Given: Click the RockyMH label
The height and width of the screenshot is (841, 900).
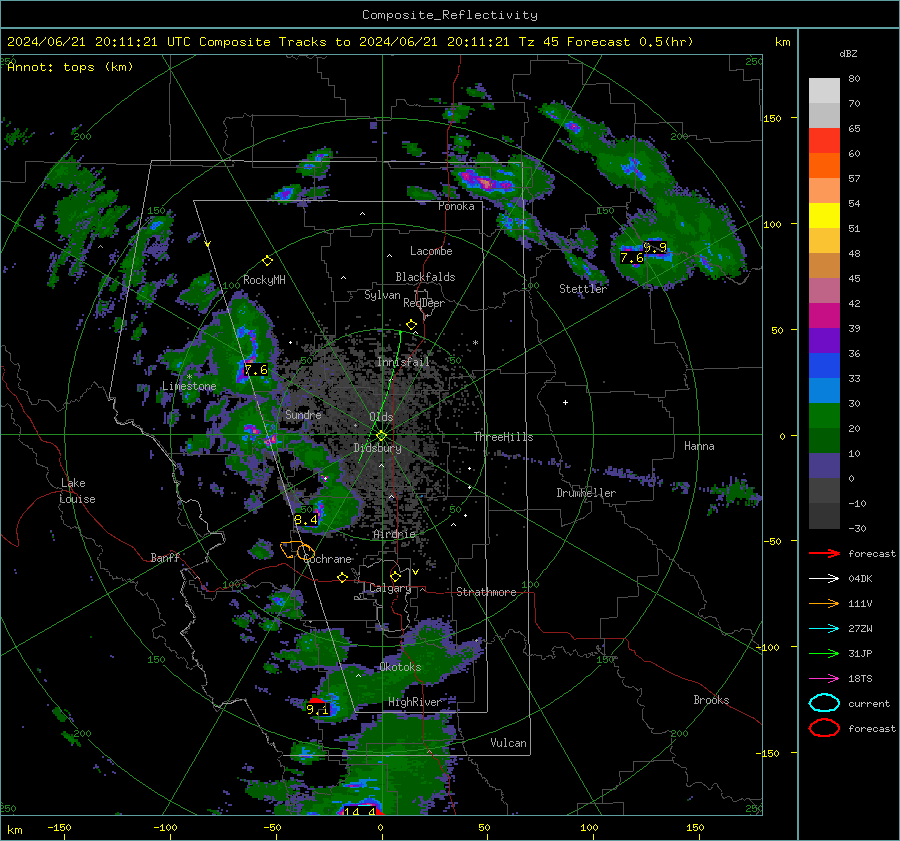Looking at the screenshot, I should tap(264, 280).
